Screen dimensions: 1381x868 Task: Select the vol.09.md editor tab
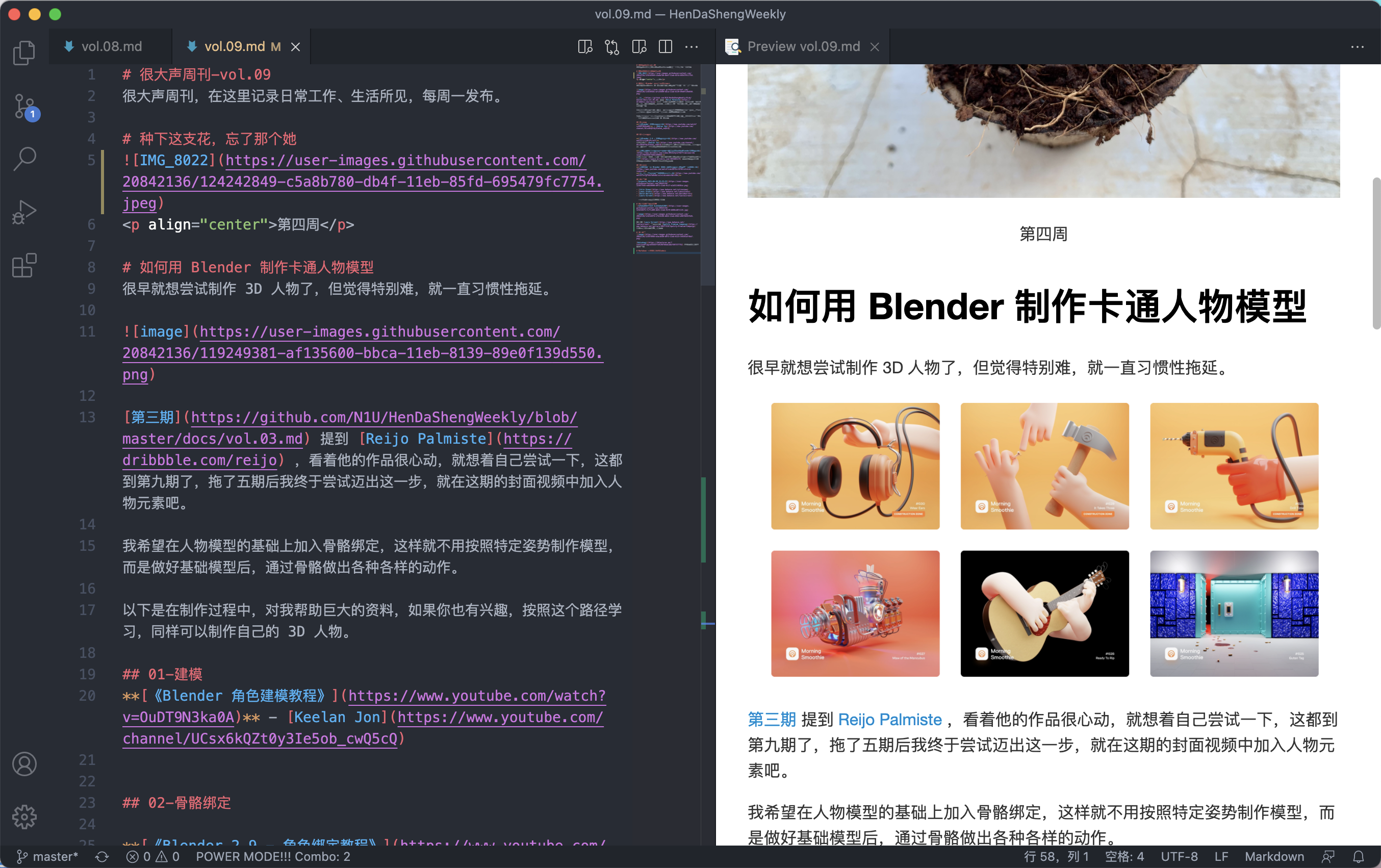(241, 46)
